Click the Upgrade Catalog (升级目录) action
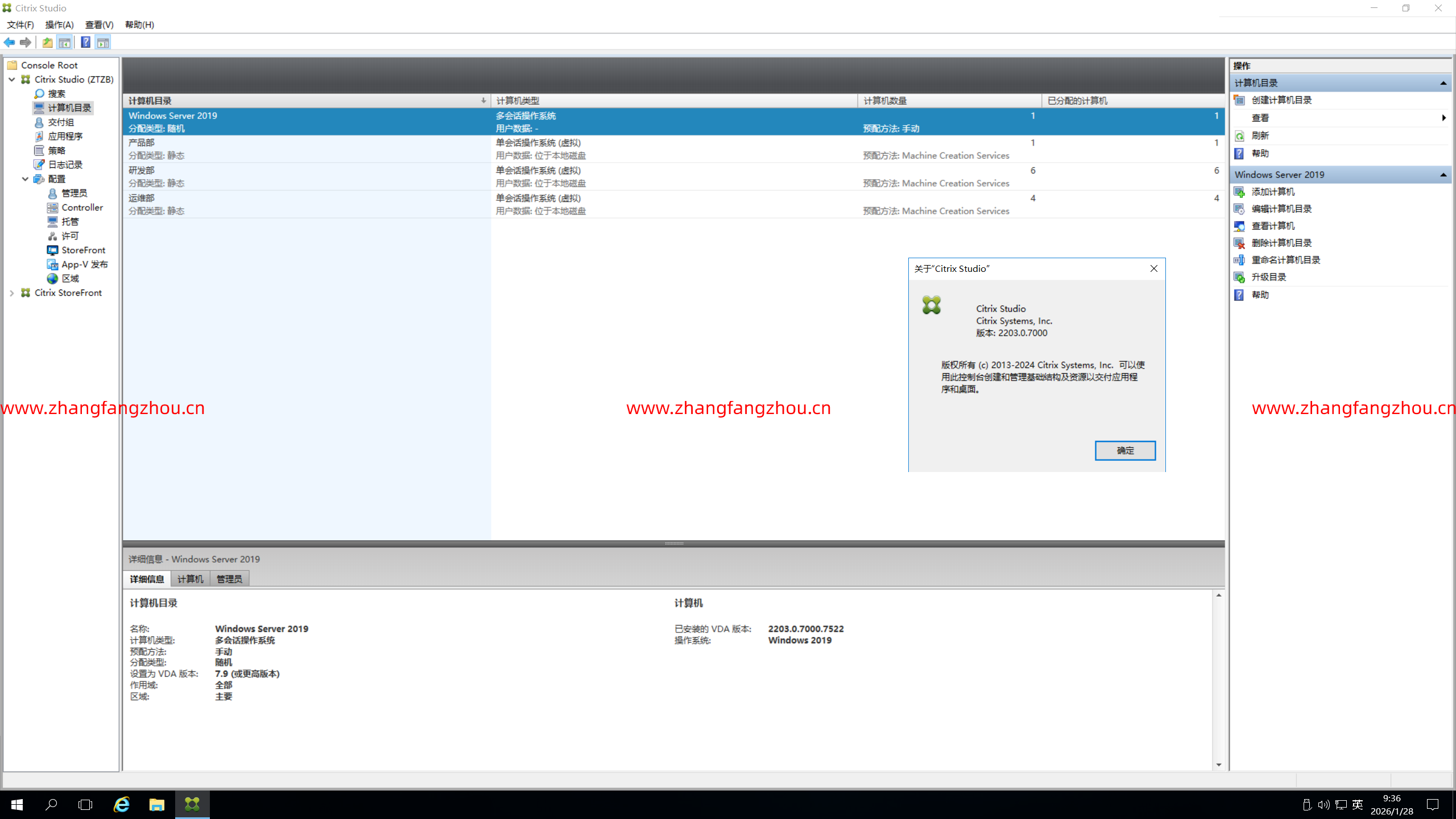Viewport: 1456px width, 819px height. [1269, 277]
